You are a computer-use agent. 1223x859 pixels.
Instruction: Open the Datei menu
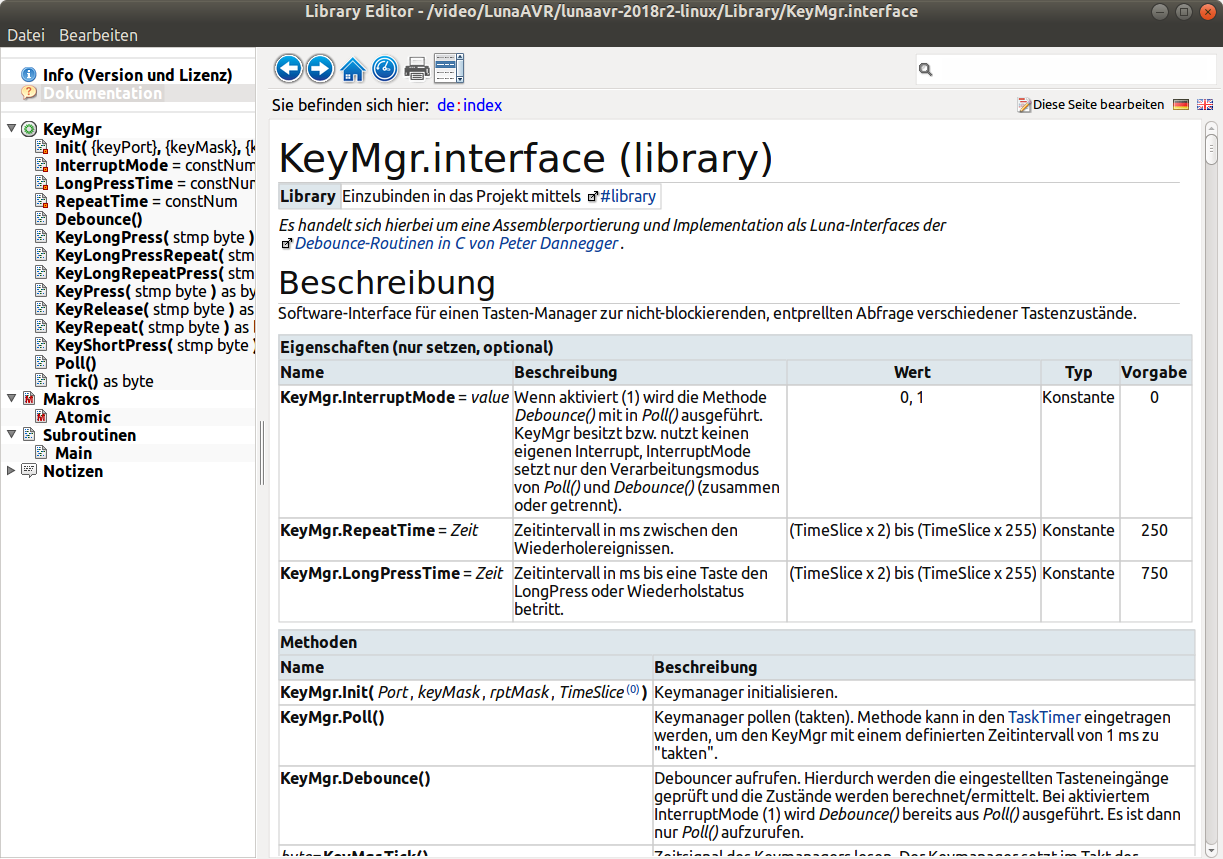click(x=26, y=35)
